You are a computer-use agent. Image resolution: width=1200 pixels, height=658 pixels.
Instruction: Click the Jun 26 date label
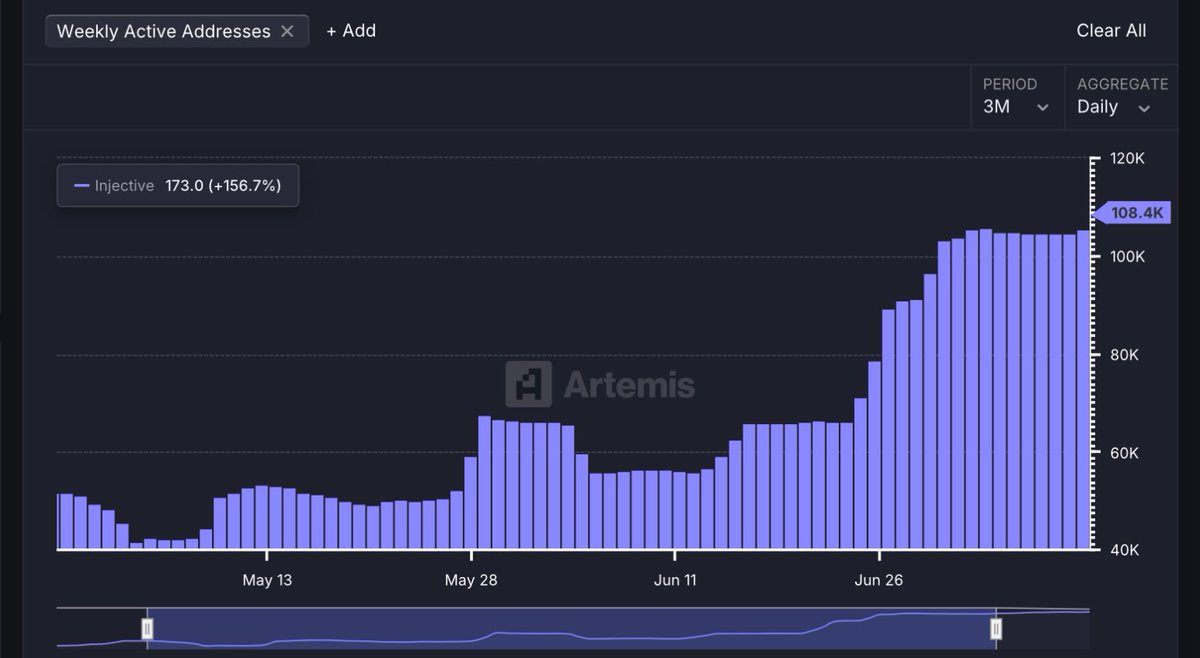[879, 580]
